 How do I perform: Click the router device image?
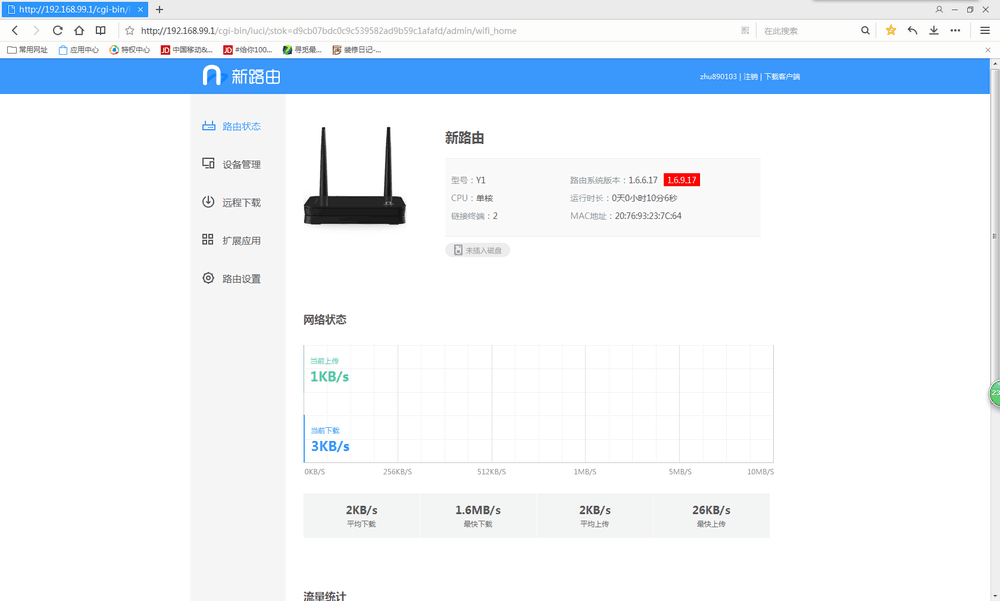[x=355, y=175]
